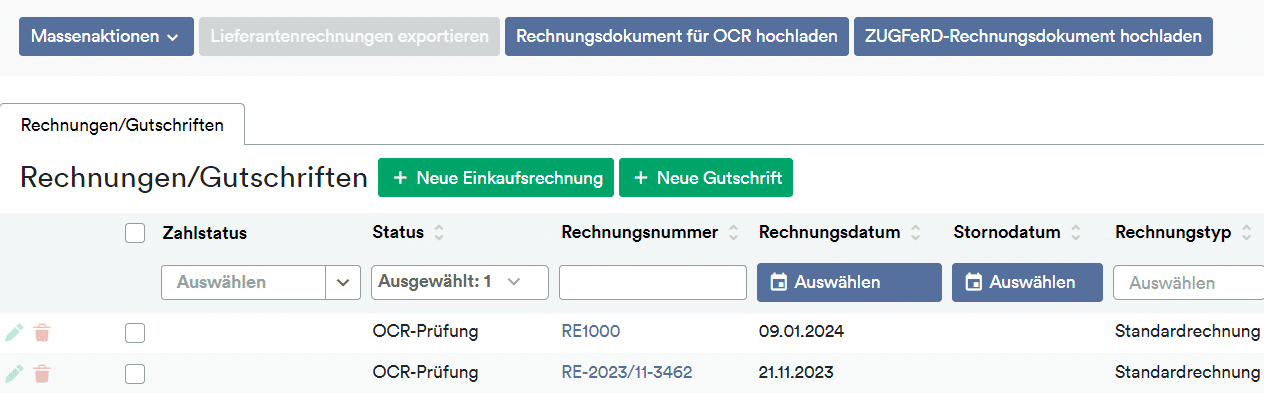Focus the Rechnungsnummer filter text field
This screenshot has width=1264, height=393.
[653, 282]
